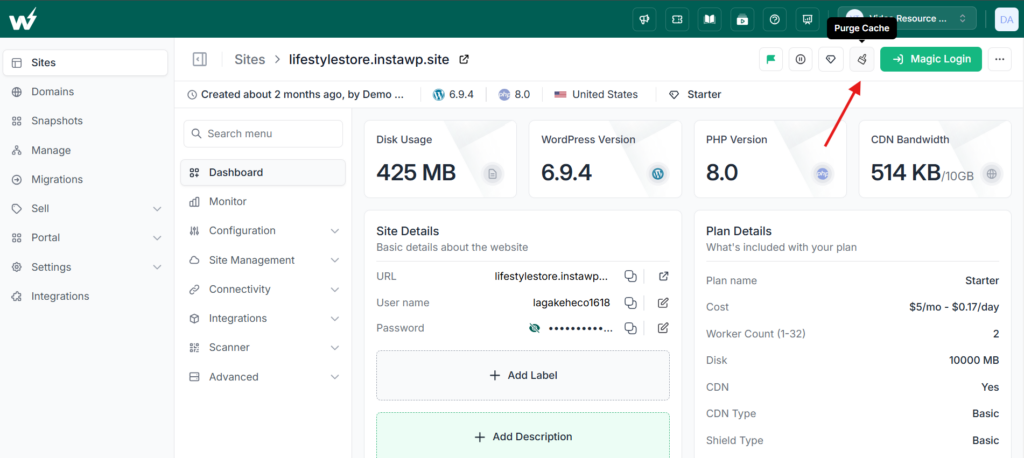Screen dimensions: 1024x458
Task: Click the Sites breadcrumb link
Action: pyautogui.click(x=249, y=59)
